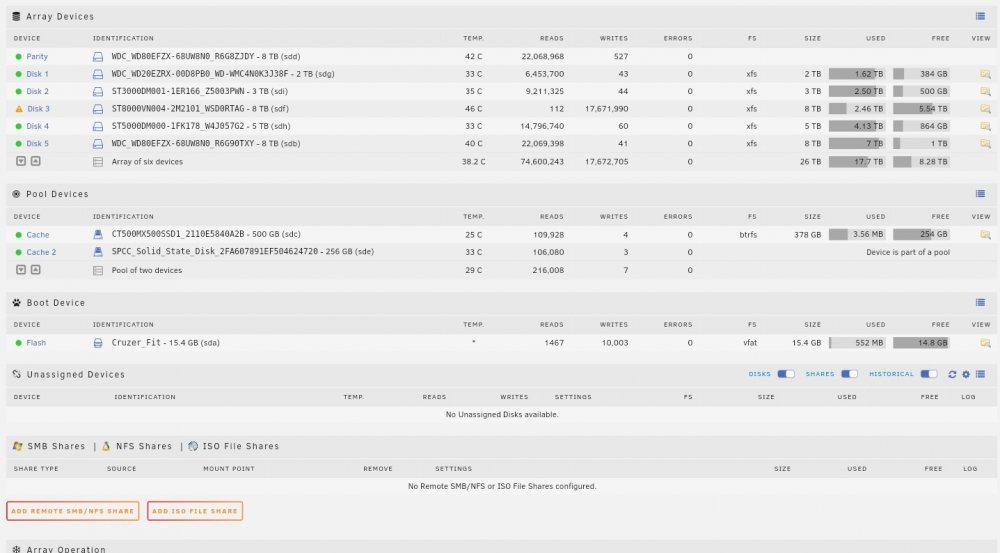This screenshot has width=1000, height=553.
Task: Click the up arrow in the pool summary row
Action: (36, 270)
